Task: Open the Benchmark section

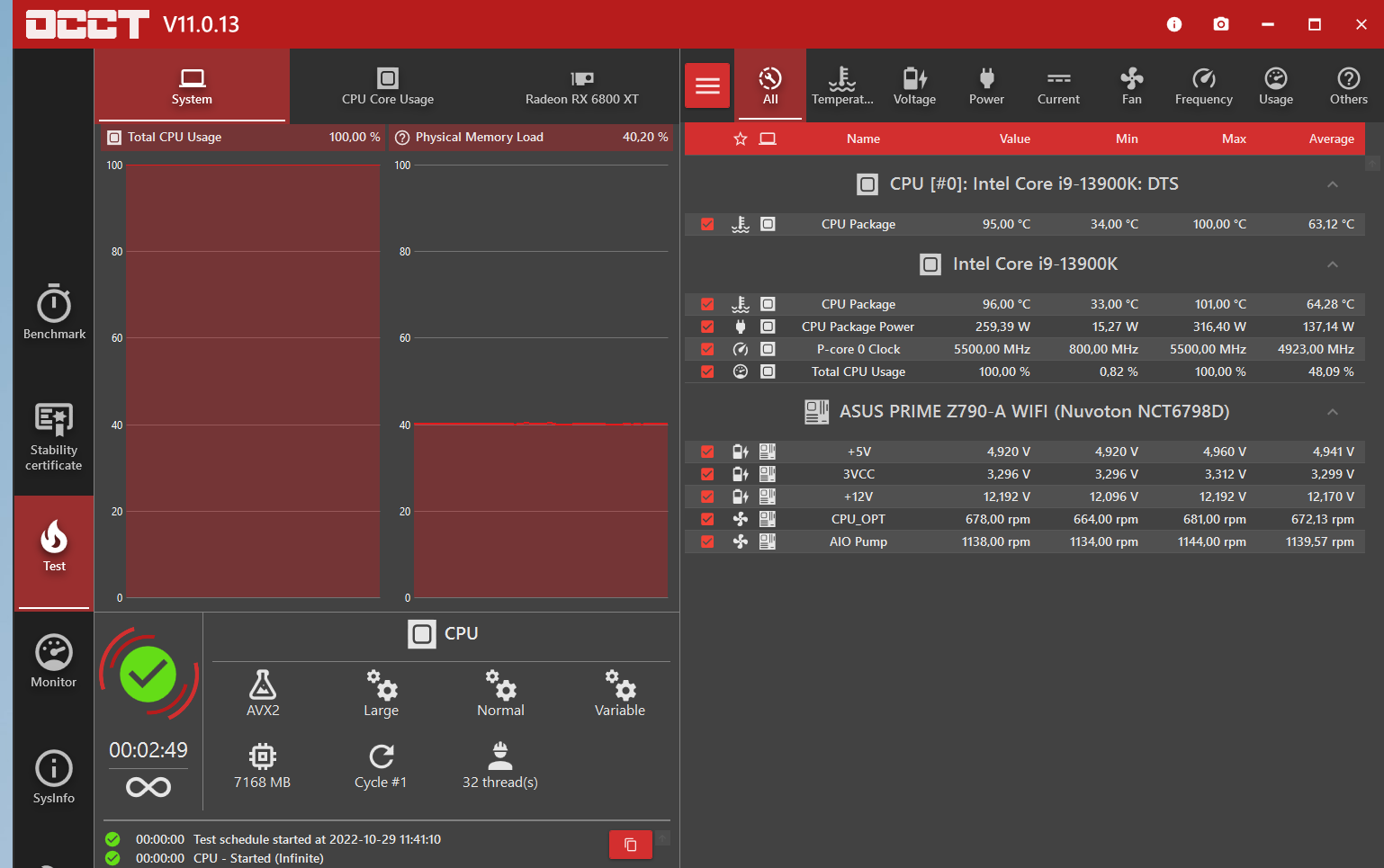Action: 54,312
